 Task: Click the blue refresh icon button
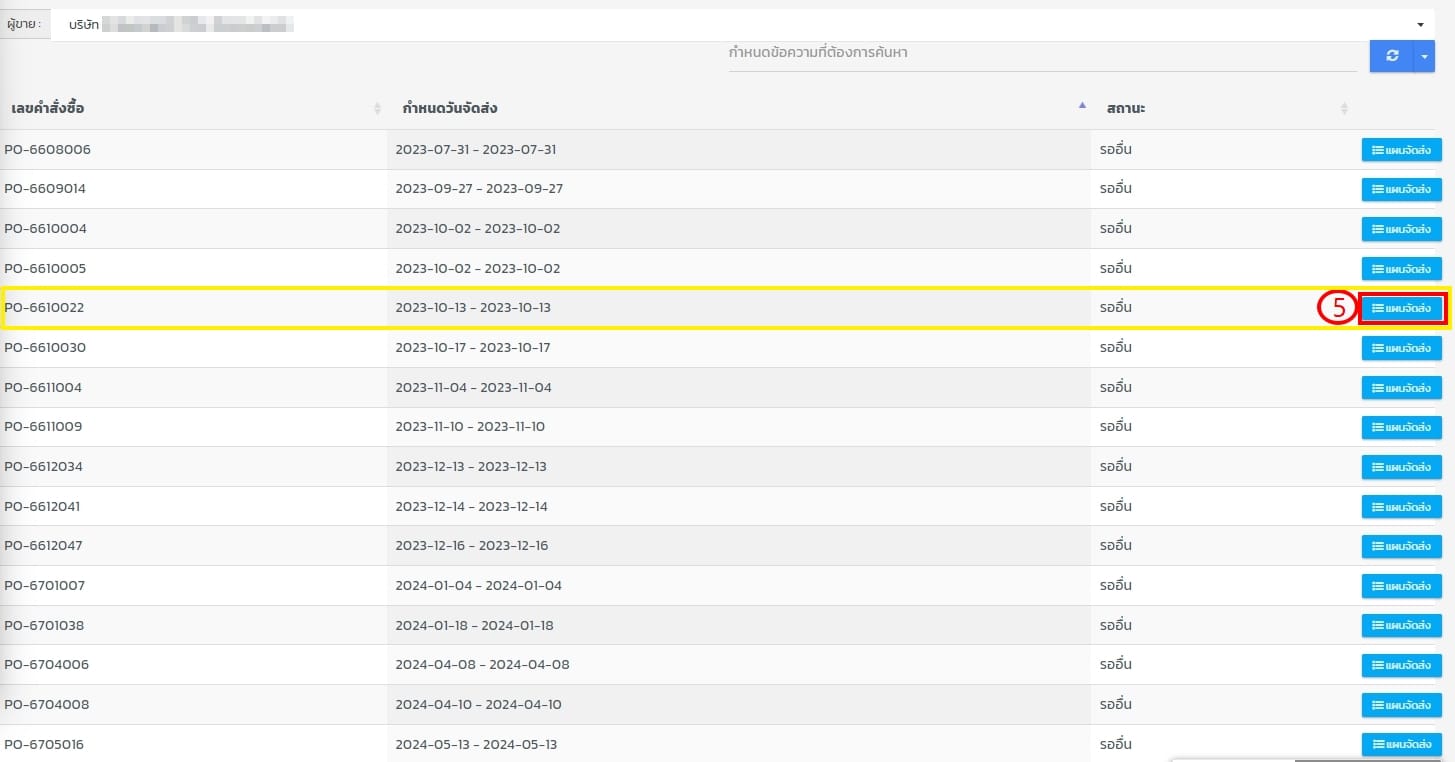[x=1391, y=57]
